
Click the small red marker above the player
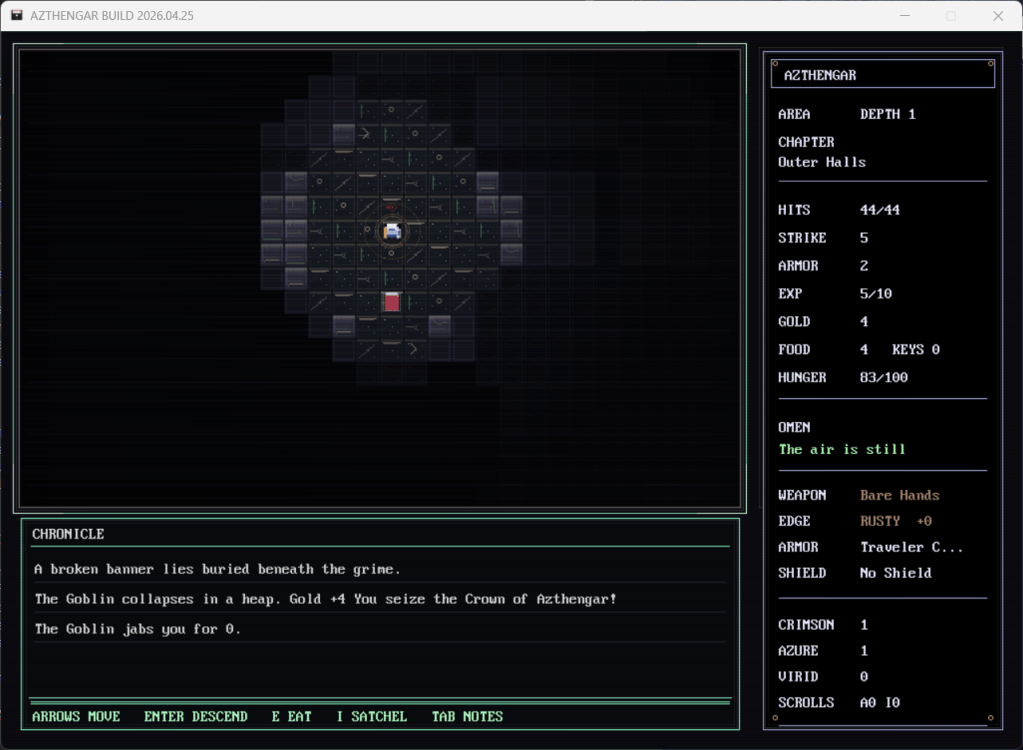(x=392, y=208)
